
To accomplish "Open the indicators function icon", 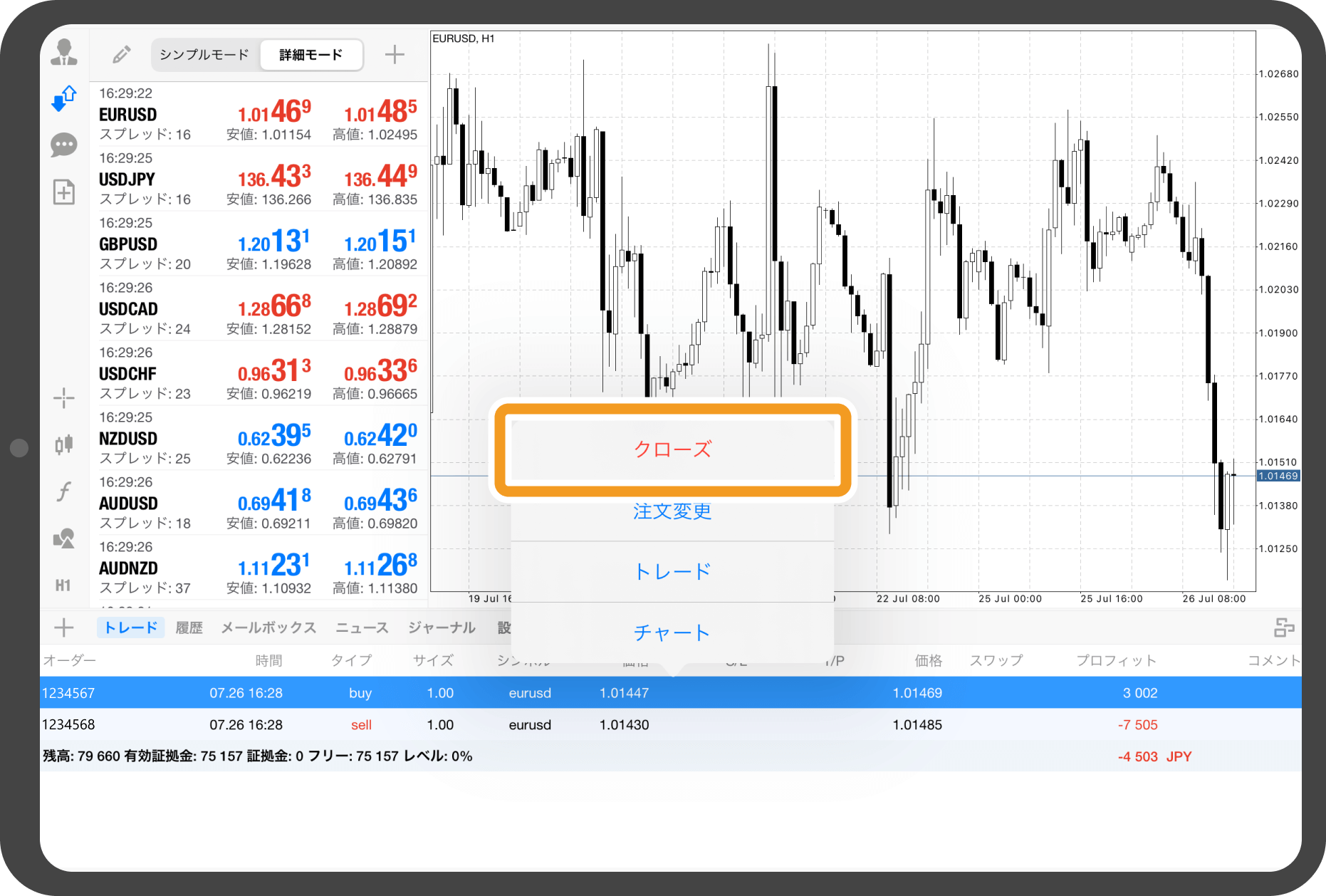I will pyautogui.click(x=64, y=491).
